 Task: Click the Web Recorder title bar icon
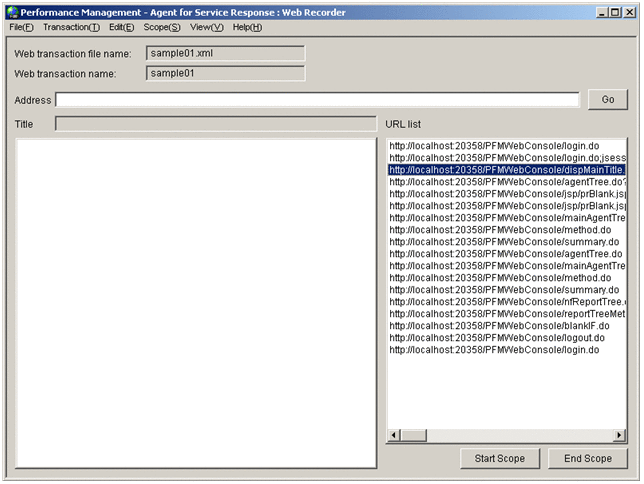tap(13, 12)
